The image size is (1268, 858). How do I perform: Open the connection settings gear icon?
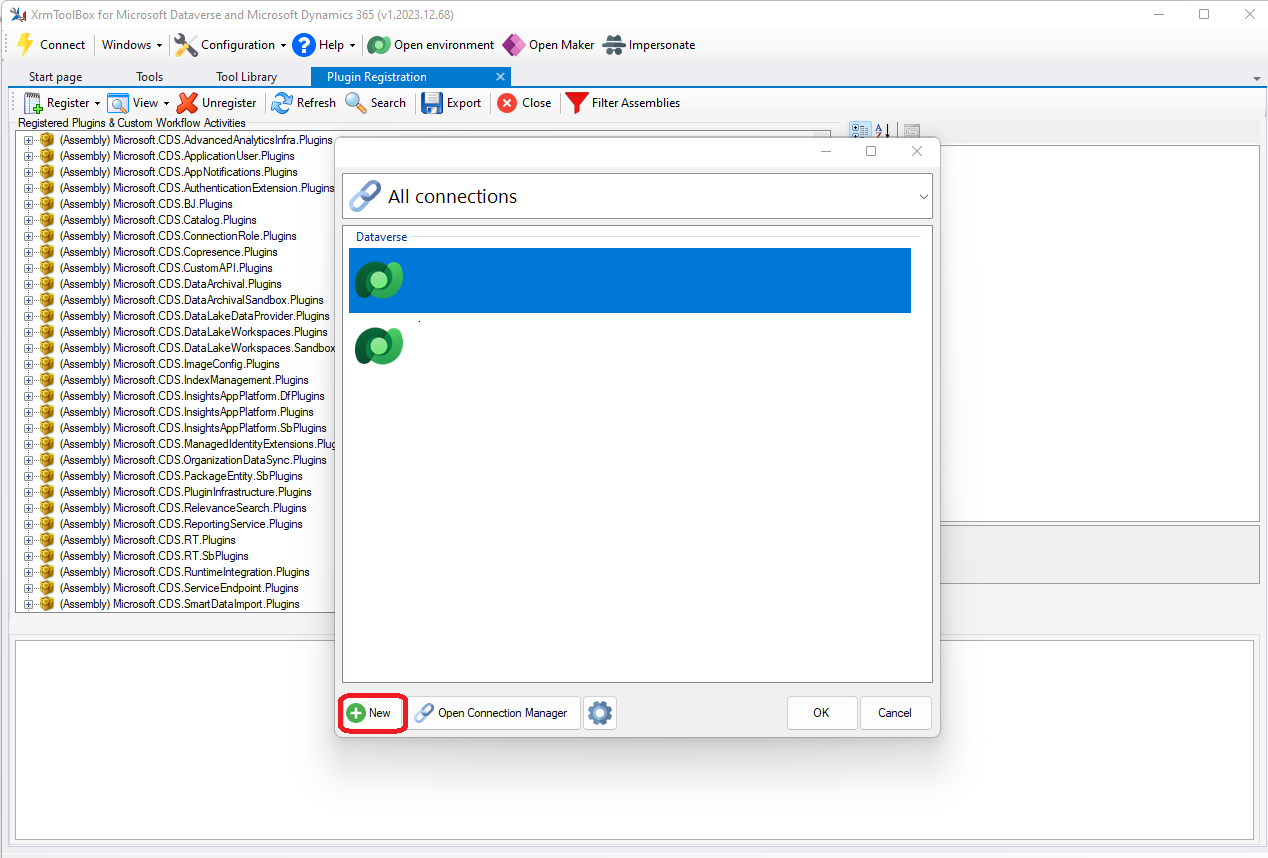click(599, 712)
